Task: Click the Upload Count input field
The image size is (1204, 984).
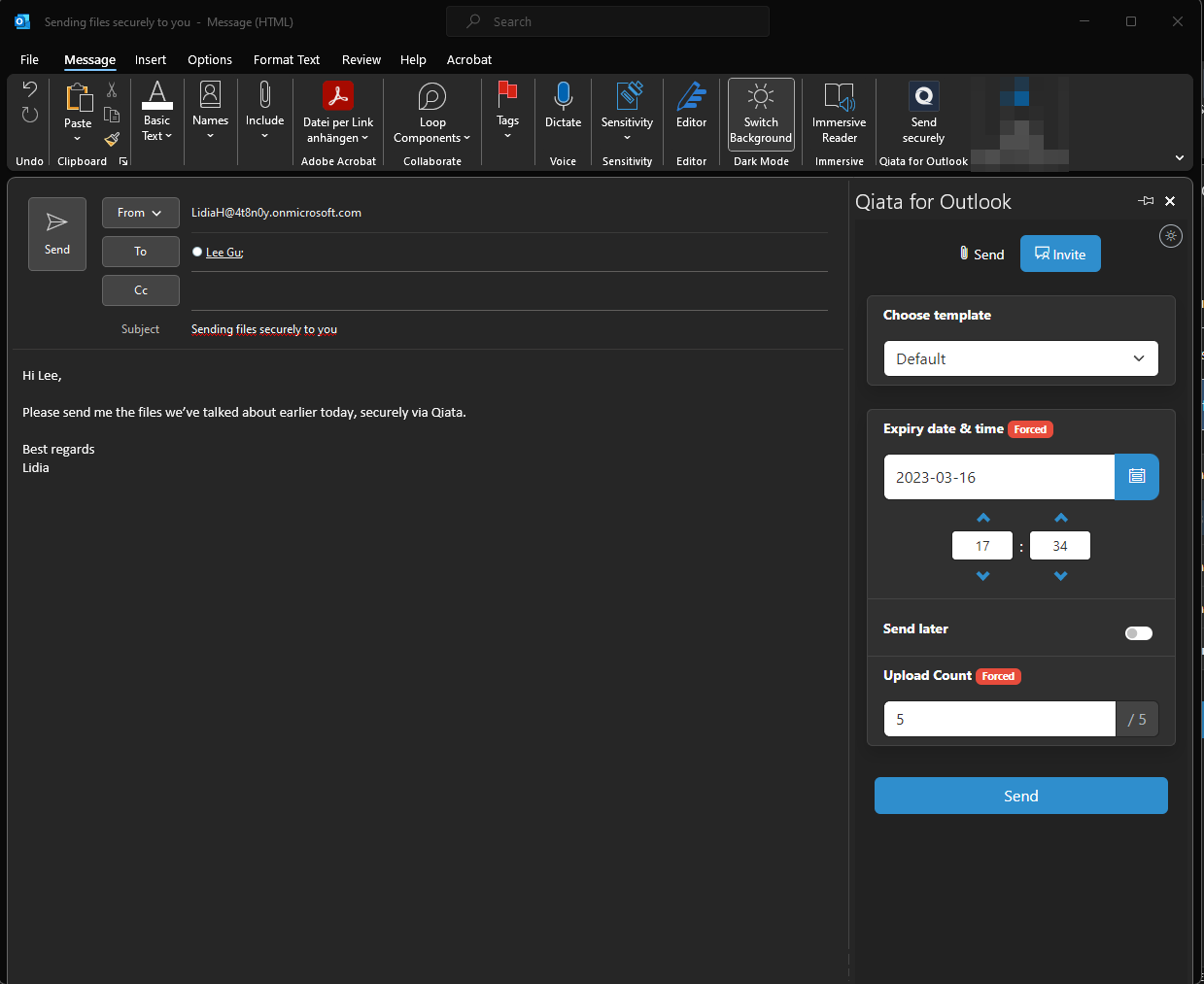Action: pos(999,720)
